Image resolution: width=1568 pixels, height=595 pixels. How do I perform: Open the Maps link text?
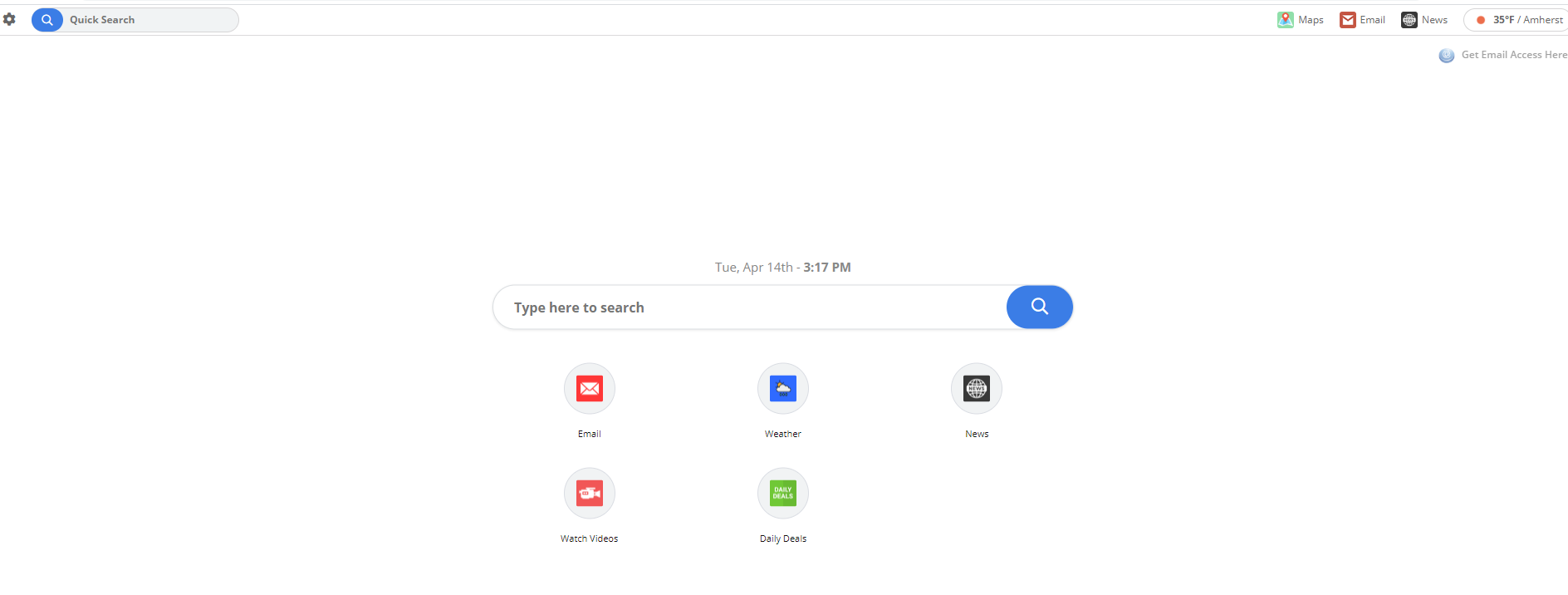point(1311,20)
